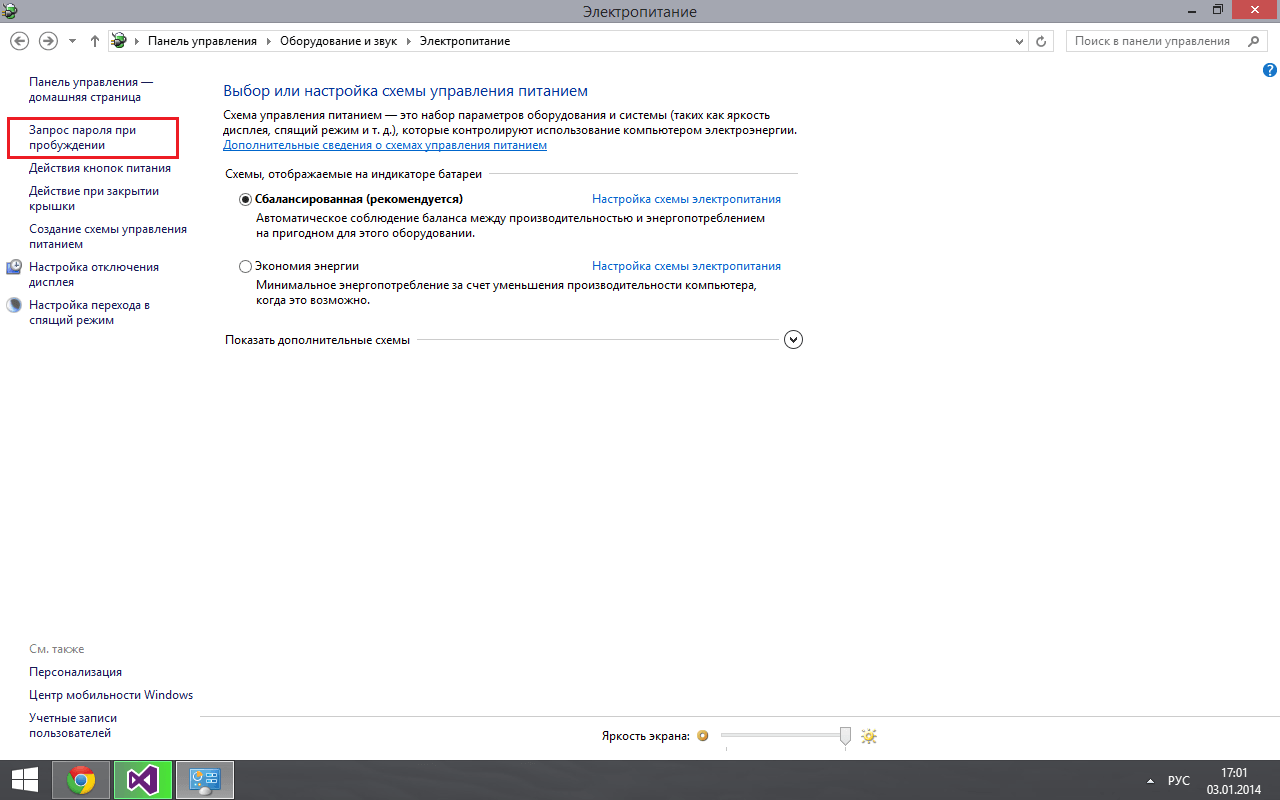This screenshot has height=800, width=1280.
Task: Open the Windows Start button
Action: [25, 780]
